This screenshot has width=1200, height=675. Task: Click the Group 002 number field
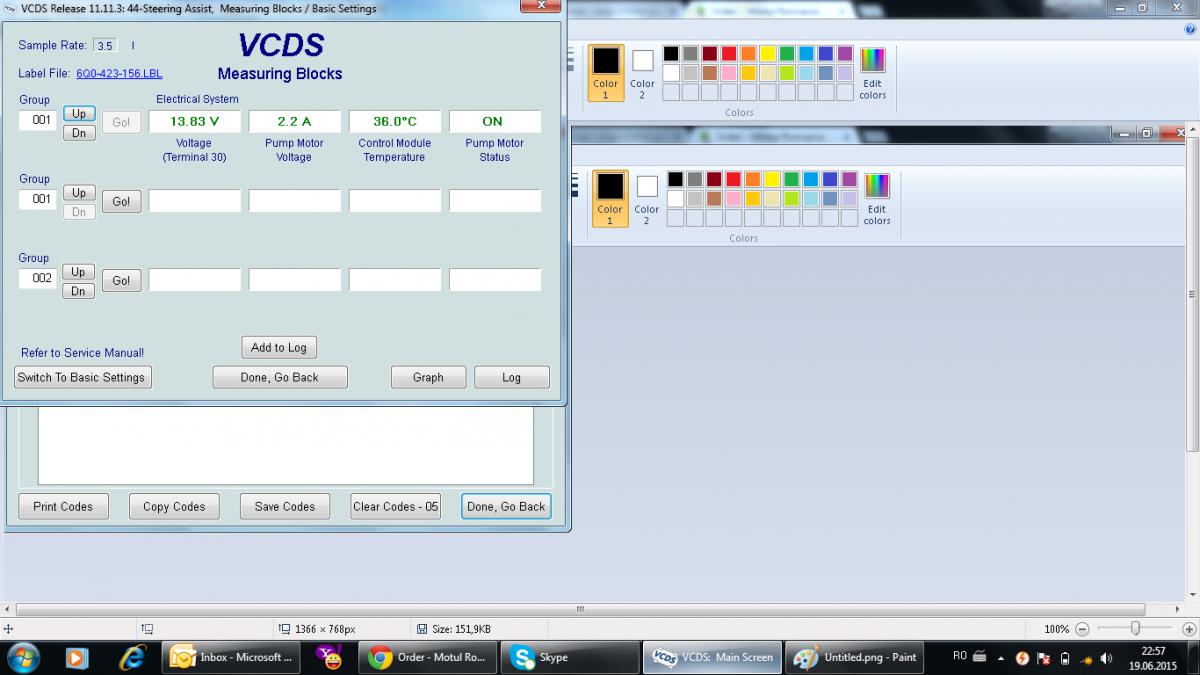point(40,278)
